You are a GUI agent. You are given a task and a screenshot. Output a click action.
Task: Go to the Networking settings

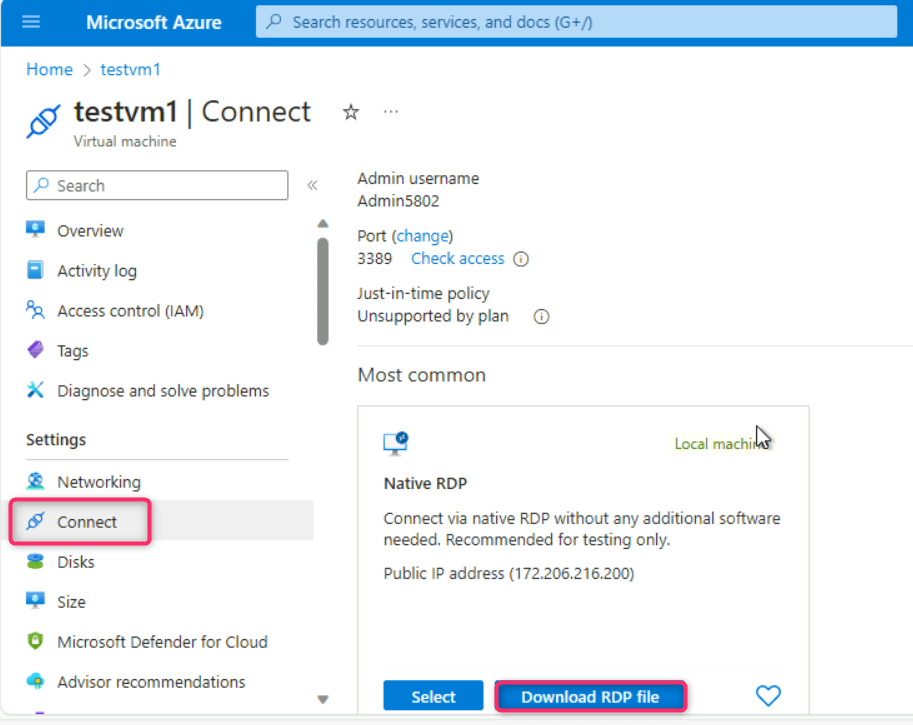tap(98, 482)
